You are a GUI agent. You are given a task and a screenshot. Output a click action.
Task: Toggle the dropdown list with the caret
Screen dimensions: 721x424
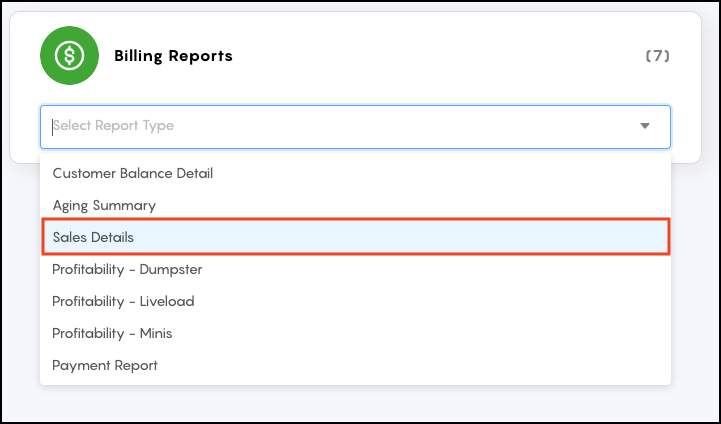coord(645,126)
